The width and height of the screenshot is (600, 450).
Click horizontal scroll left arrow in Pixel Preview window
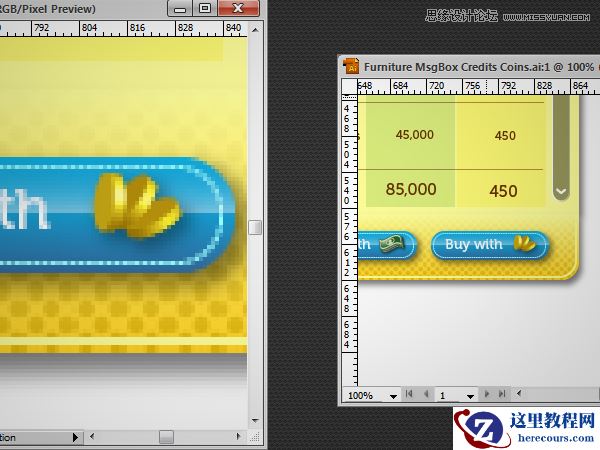click(92, 437)
